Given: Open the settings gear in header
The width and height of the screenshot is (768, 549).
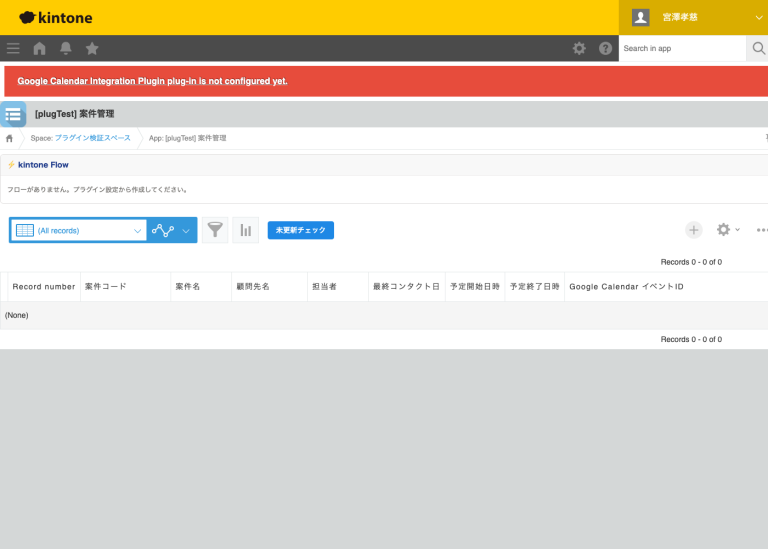Looking at the screenshot, I should (579, 48).
